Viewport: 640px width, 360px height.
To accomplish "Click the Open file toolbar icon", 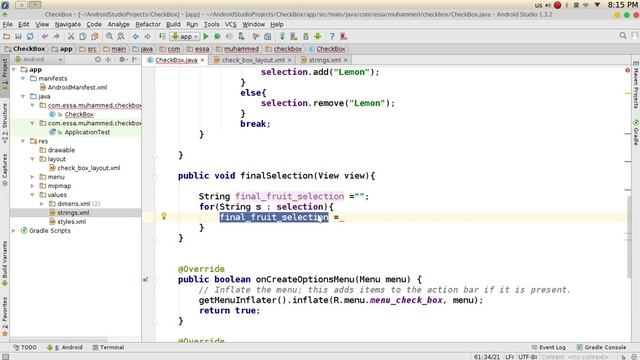I will 7,36.
